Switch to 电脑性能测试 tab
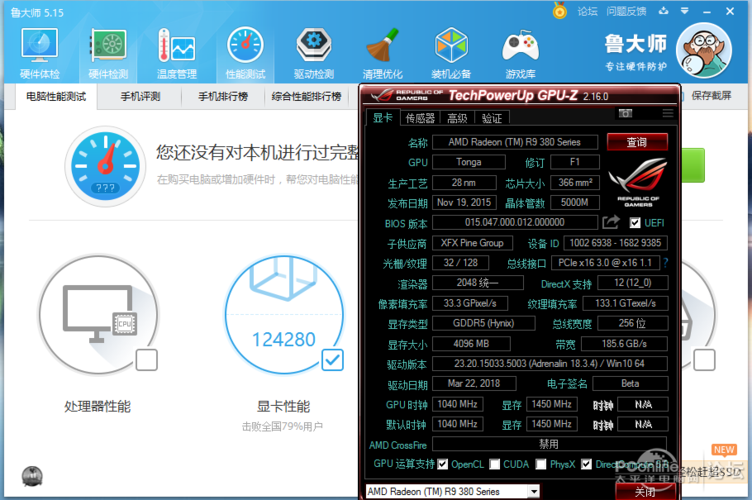Viewport: 752px width, 500px height. [x=56, y=97]
